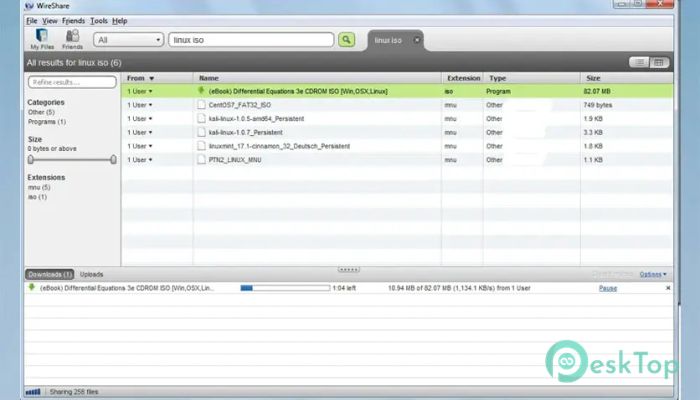The image size is (700, 400).
Task: Open the Tools menu
Action: [99, 21]
